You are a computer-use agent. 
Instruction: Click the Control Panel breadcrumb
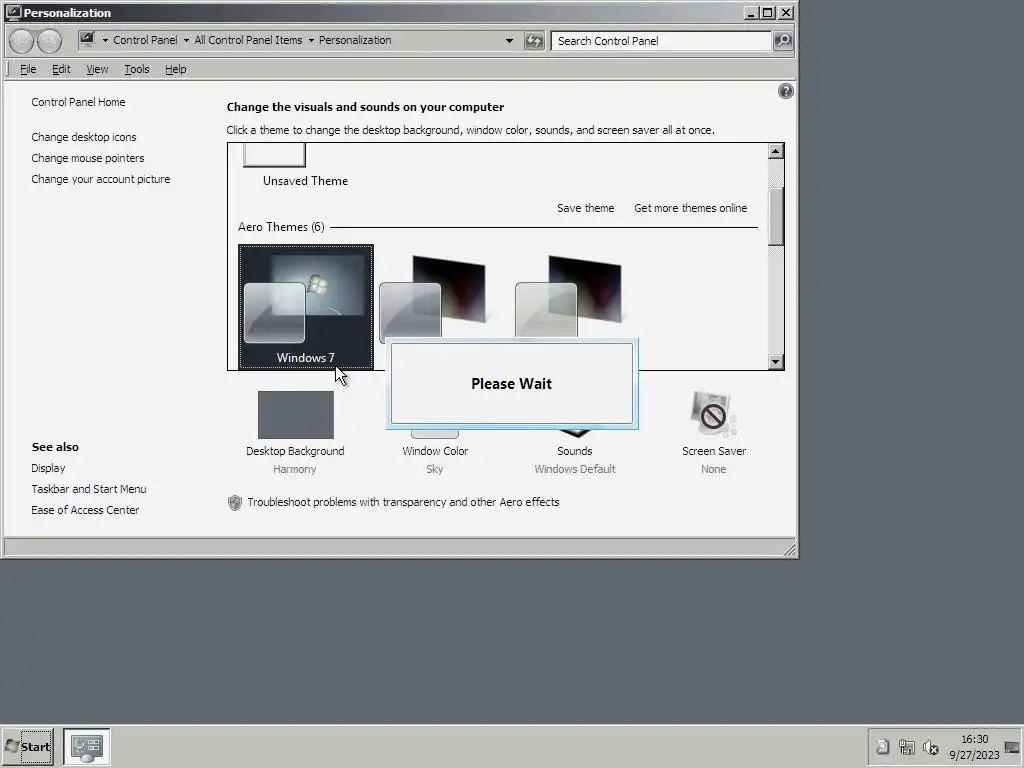click(x=145, y=40)
